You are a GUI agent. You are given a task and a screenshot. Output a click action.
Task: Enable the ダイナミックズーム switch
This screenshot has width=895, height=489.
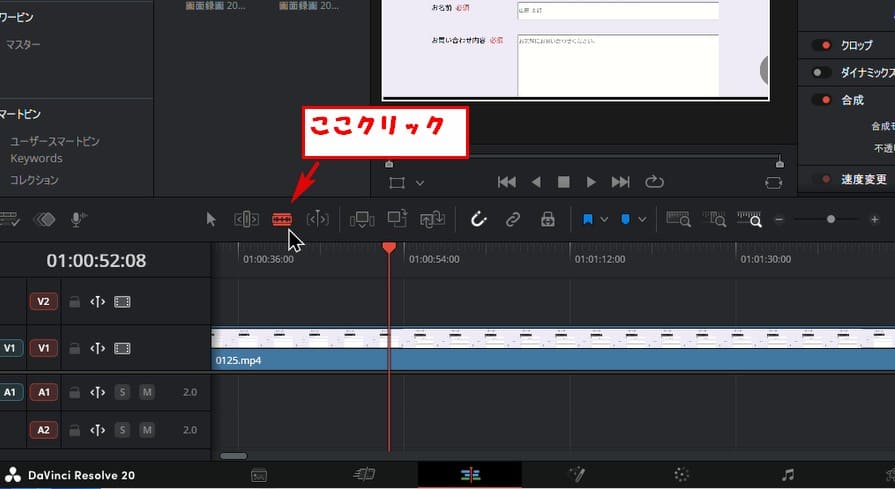822,73
